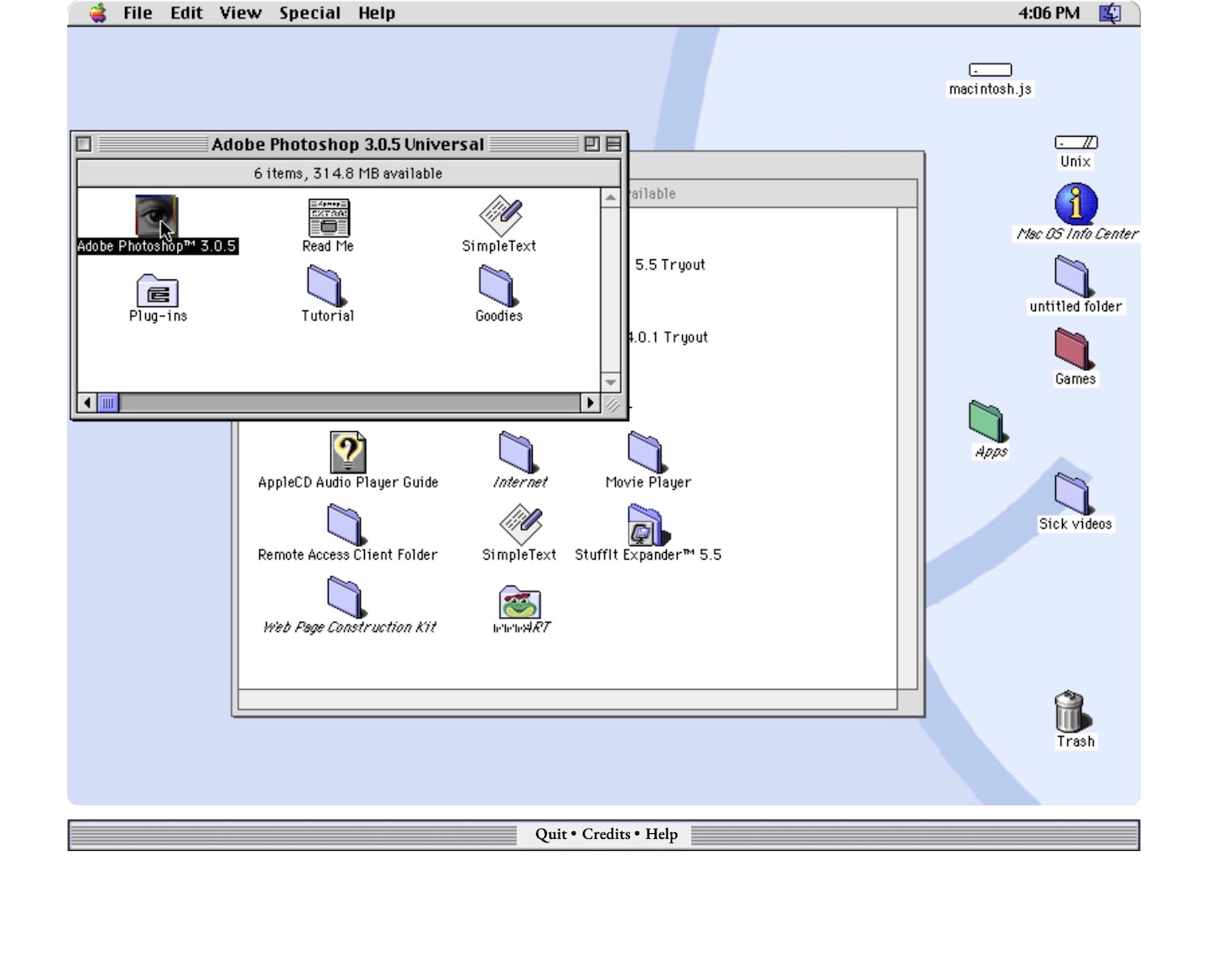Close the Adobe Photoshop 3.0.5 Universal window
Viewport: 1208px width, 980px height.
pyautogui.click(x=84, y=144)
